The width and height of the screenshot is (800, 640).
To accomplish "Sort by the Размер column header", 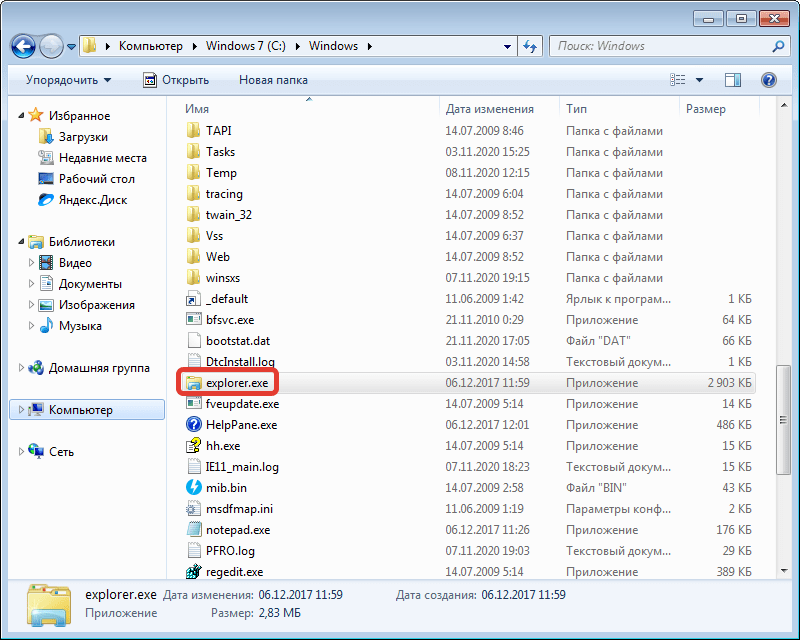I will click(x=706, y=109).
